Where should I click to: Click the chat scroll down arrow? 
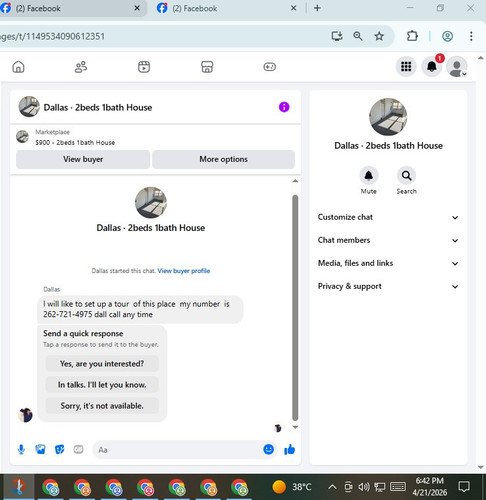[x=295, y=427]
